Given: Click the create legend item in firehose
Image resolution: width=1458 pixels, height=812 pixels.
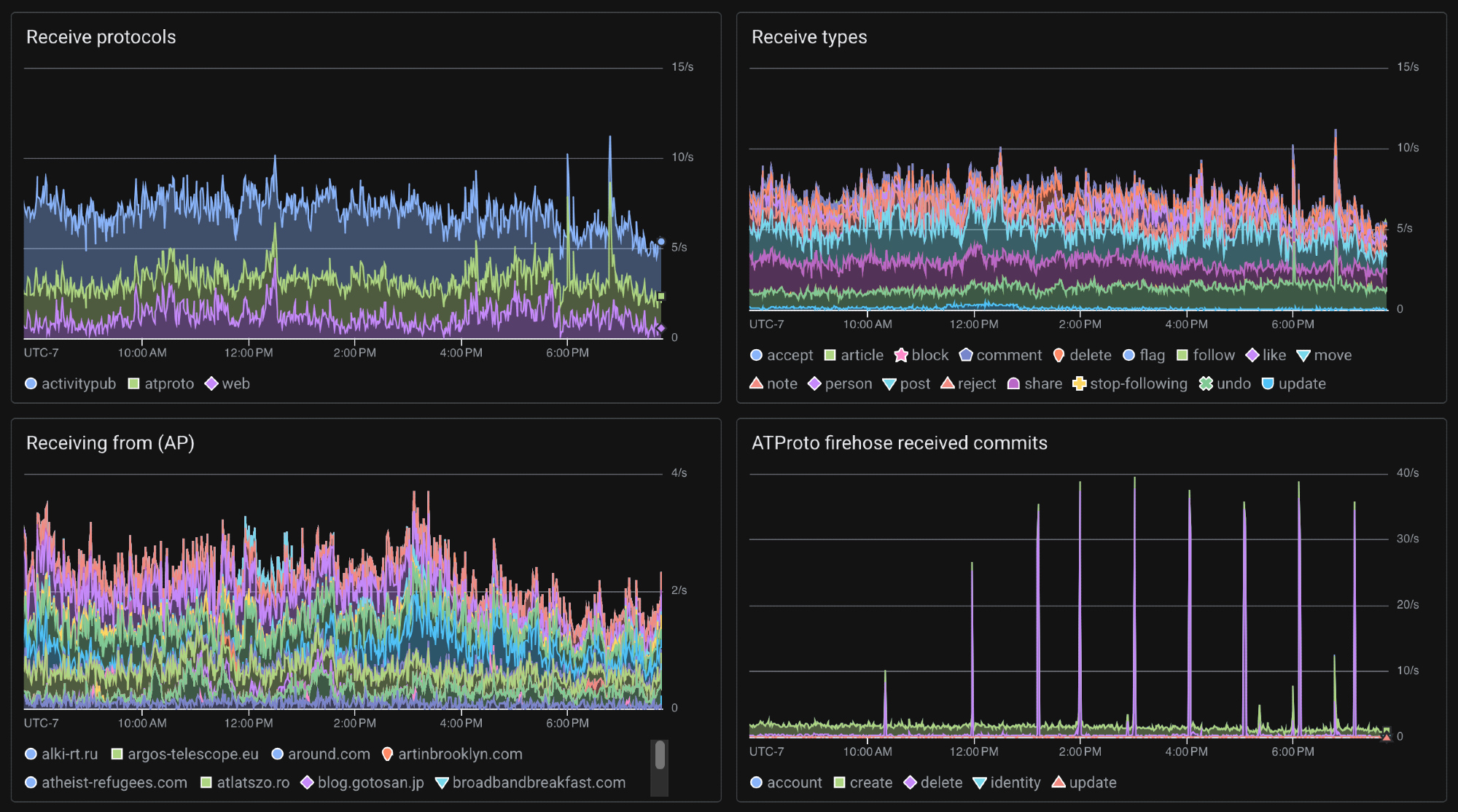Looking at the screenshot, I should point(870,782).
